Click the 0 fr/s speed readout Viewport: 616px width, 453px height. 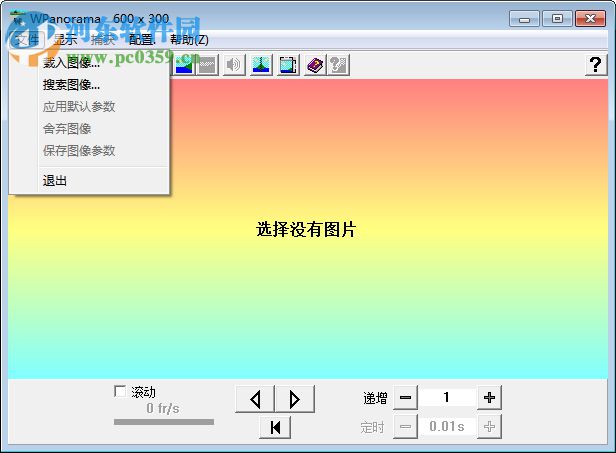(x=163, y=409)
